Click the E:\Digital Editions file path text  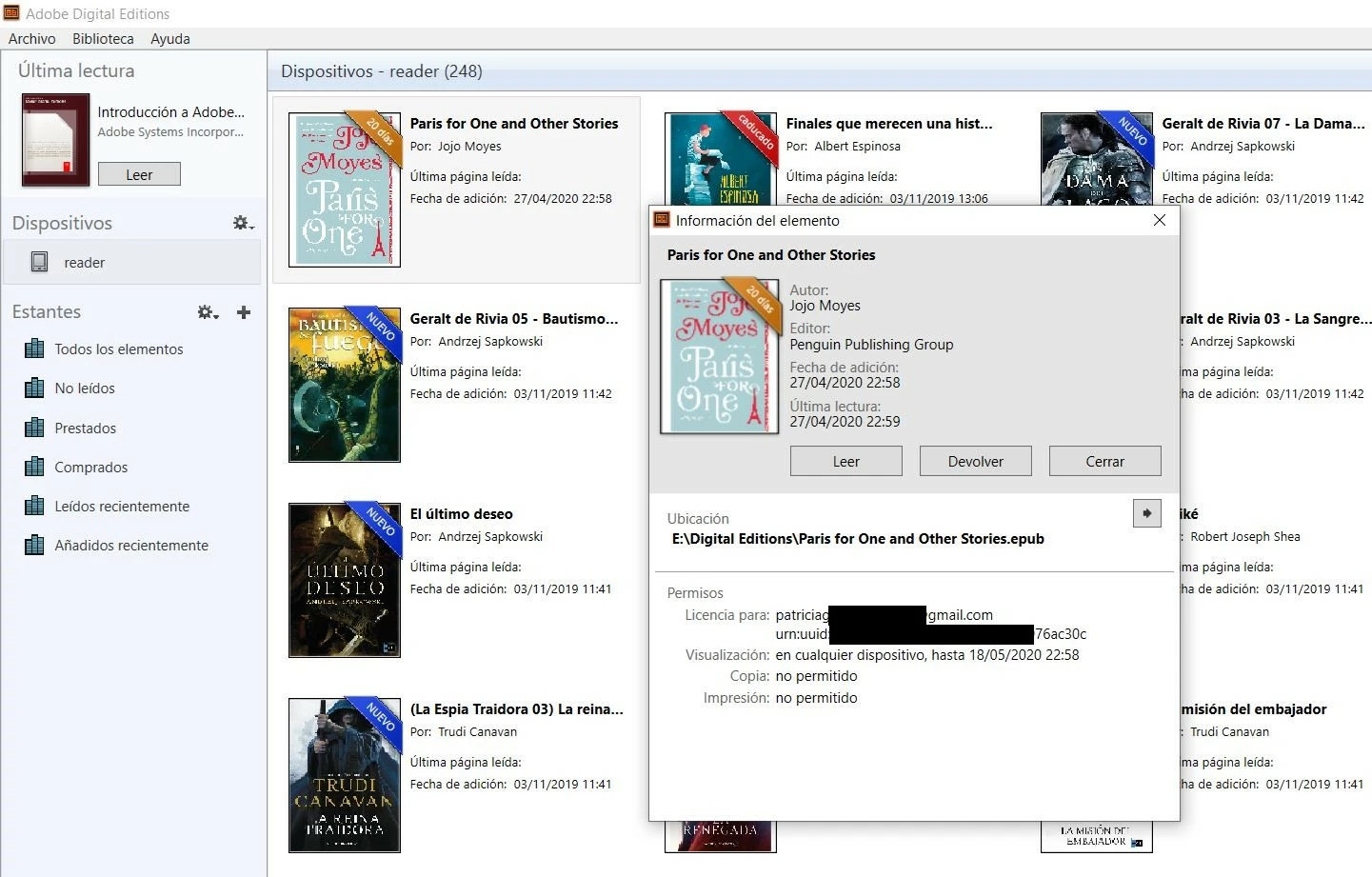(858, 539)
